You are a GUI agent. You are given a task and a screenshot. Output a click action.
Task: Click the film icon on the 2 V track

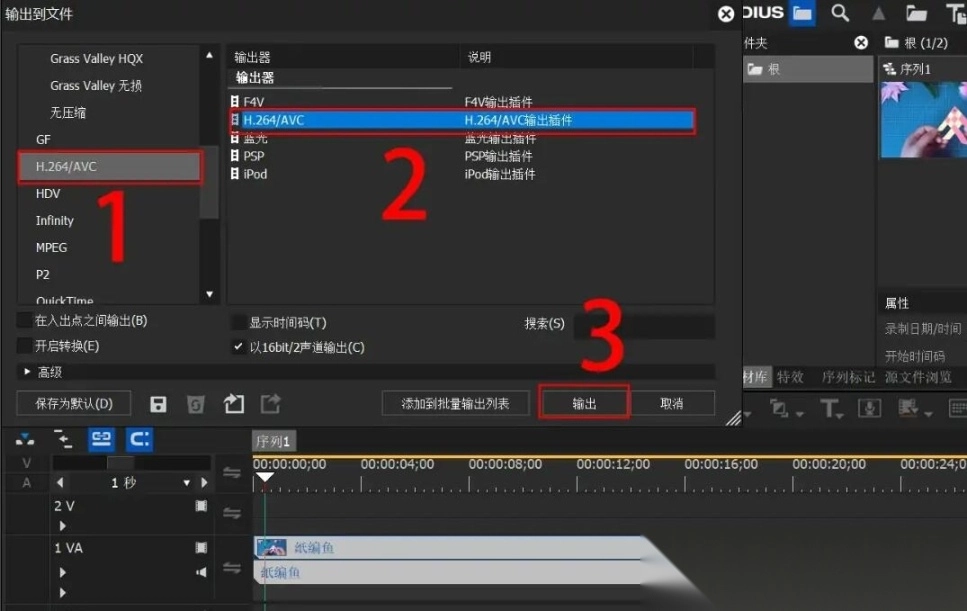pyautogui.click(x=201, y=507)
